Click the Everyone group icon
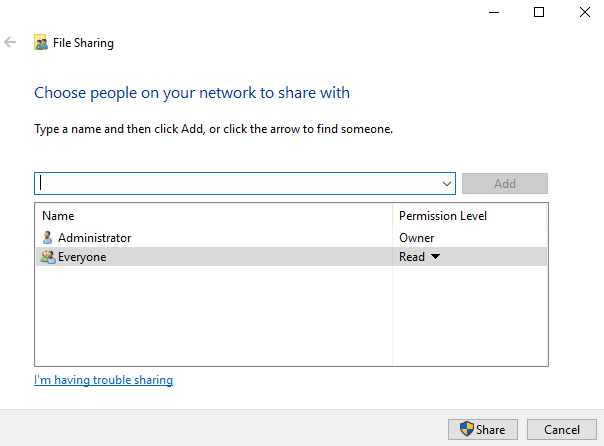This screenshot has width=604, height=446. click(x=47, y=257)
